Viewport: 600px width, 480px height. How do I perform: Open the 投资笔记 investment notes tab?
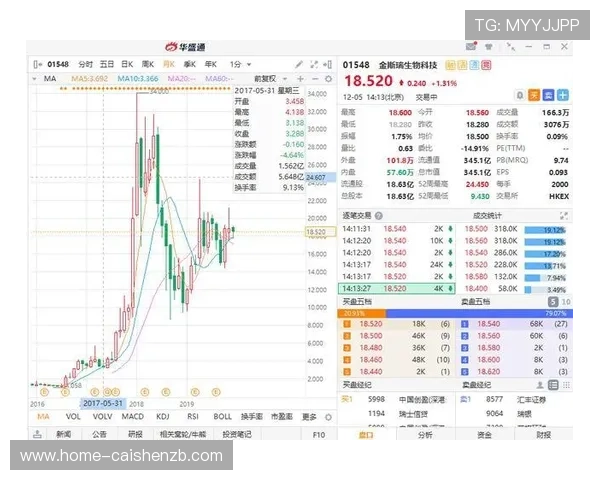(x=237, y=434)
